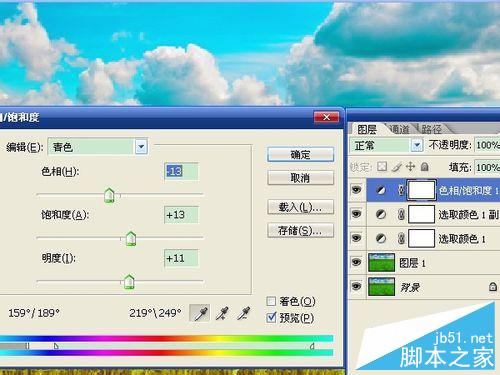Screen dimensions: 500x375
Task: Select the subtract-from-sample eyedropper
Action: pos(244,313)
